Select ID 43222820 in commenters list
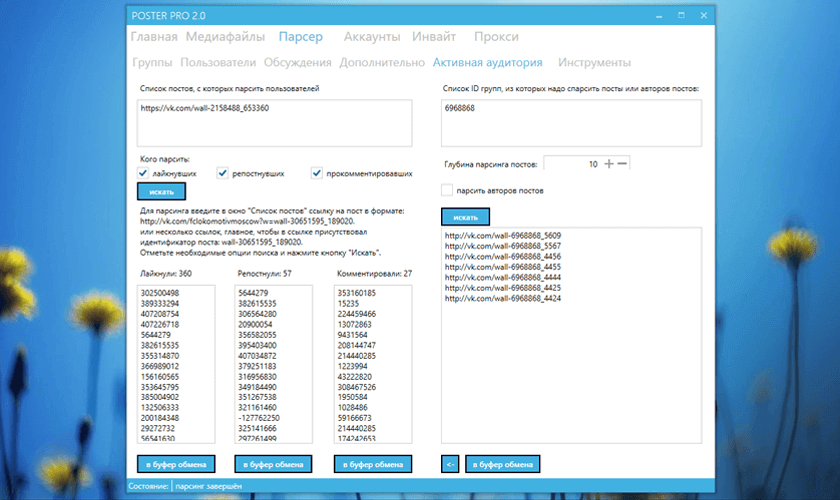This screenshot has height=500, width=840. [x=354, y=377]
